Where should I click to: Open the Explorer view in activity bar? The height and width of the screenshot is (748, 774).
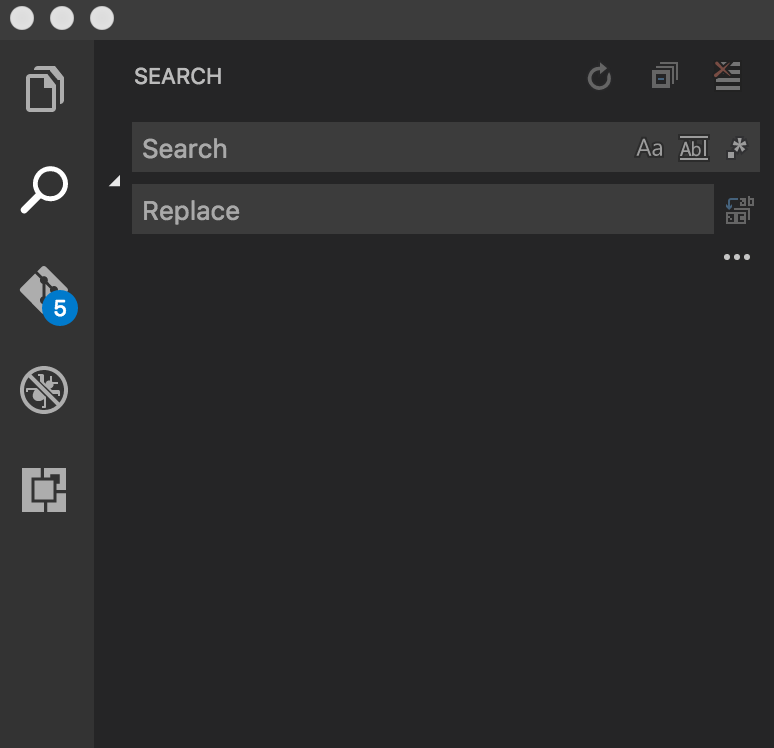44,89
